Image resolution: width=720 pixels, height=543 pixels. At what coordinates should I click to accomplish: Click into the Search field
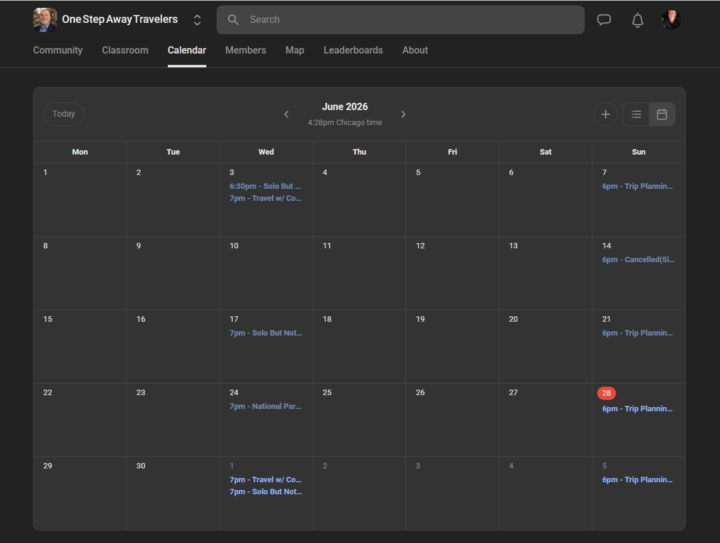[400, 20]
